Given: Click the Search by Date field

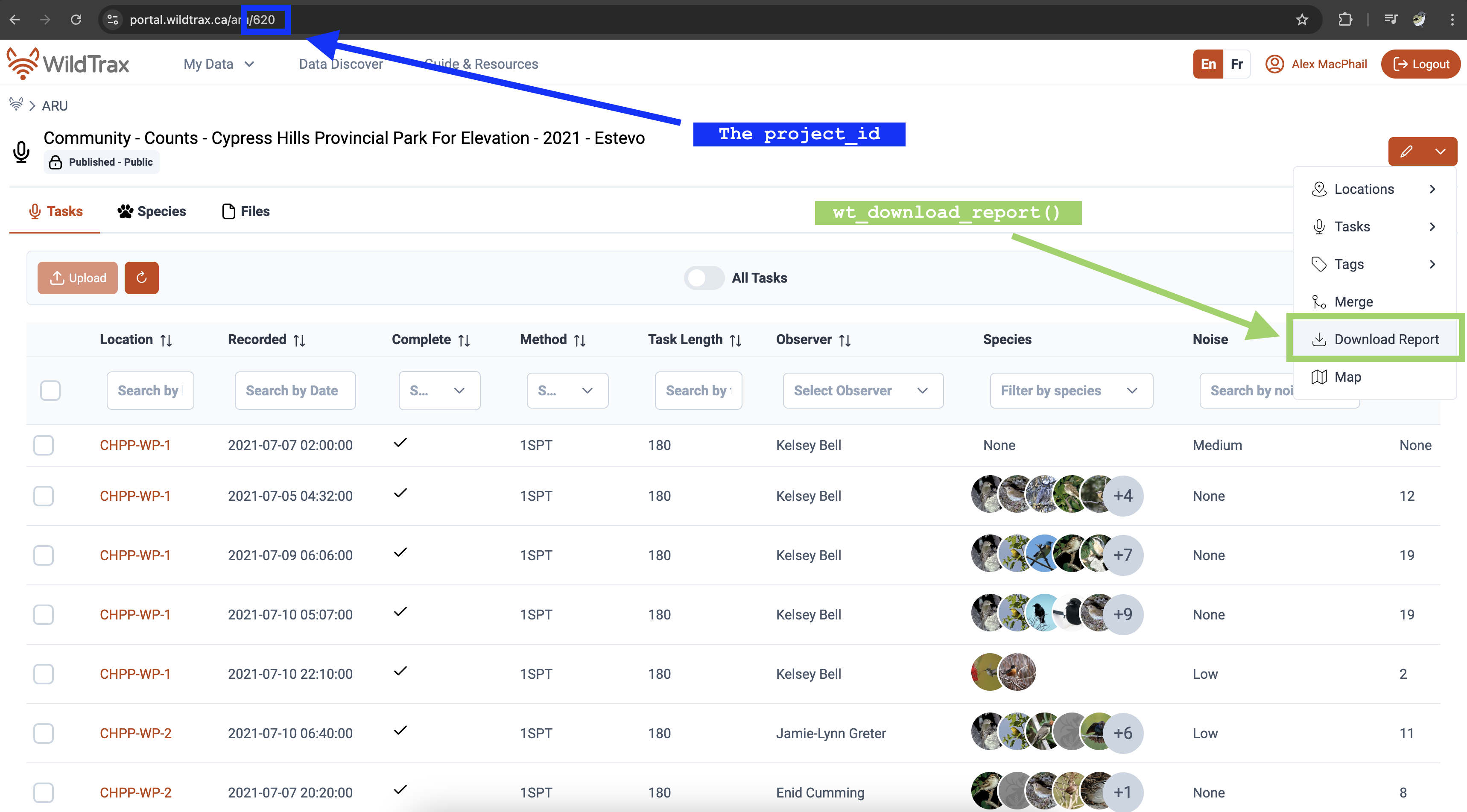Looking at the screenshot, I should click(x=295, y=390).
